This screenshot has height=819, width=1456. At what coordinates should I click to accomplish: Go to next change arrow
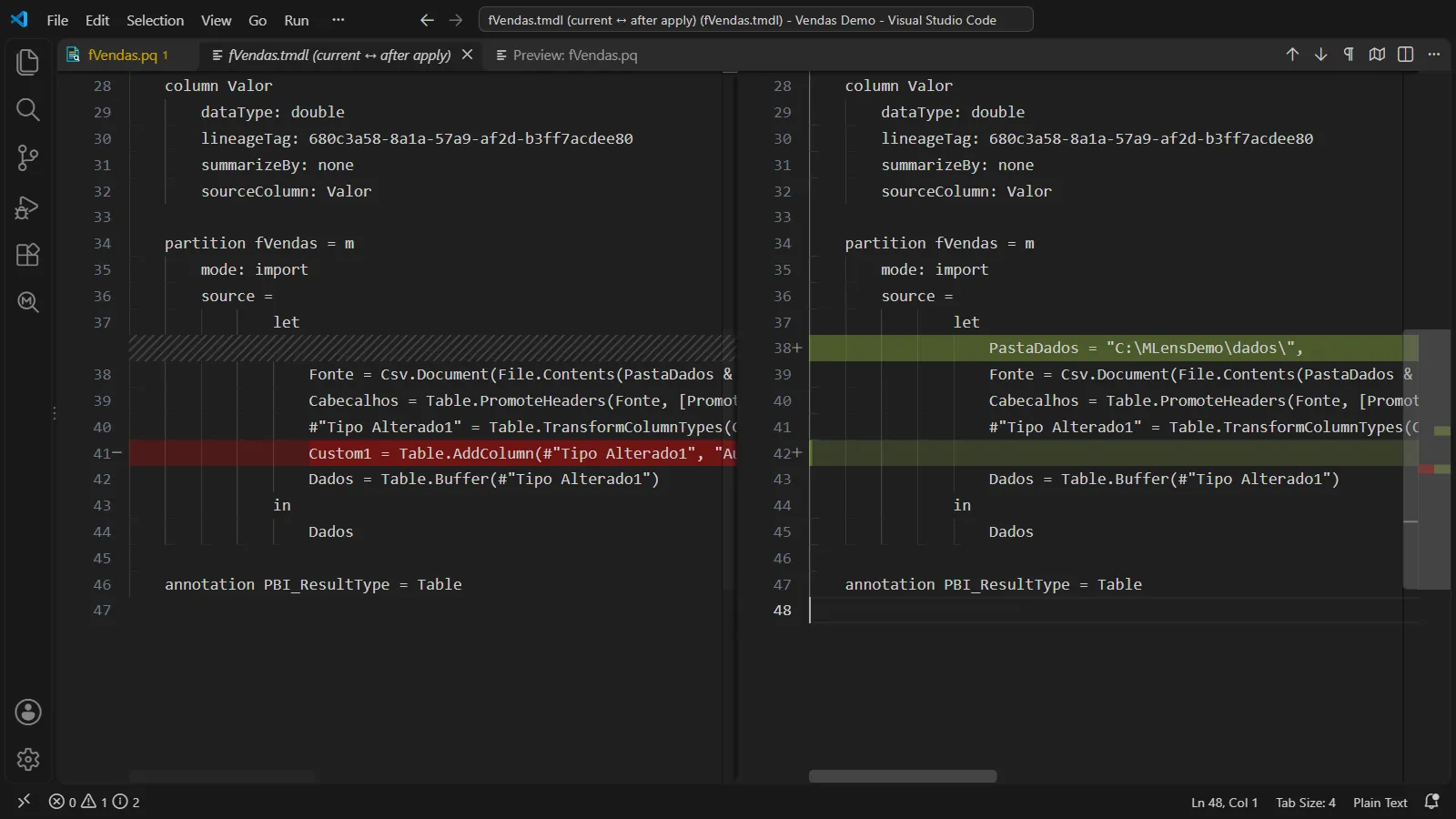[x=1320, y=55]
